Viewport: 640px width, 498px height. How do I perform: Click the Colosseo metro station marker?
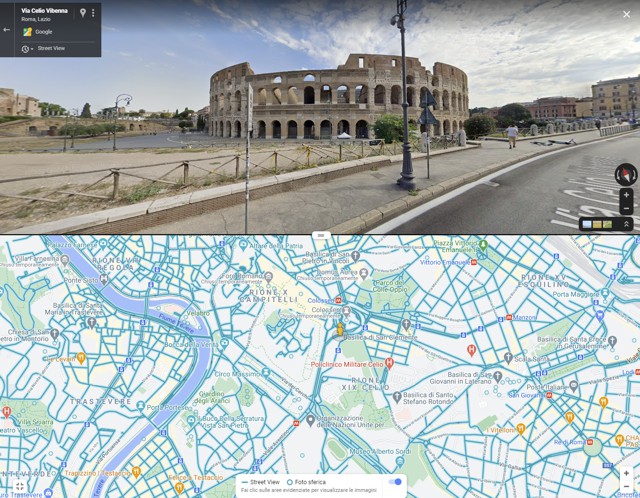pos(338,300)
